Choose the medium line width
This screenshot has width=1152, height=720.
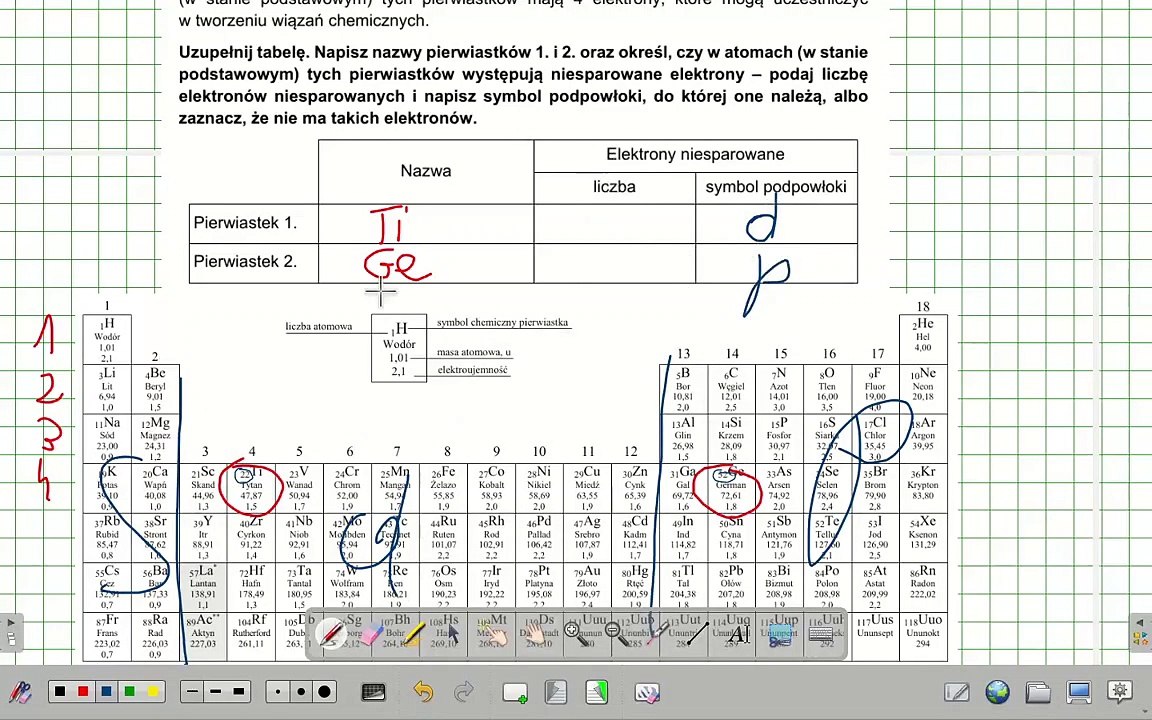click(x=215, y=691)
